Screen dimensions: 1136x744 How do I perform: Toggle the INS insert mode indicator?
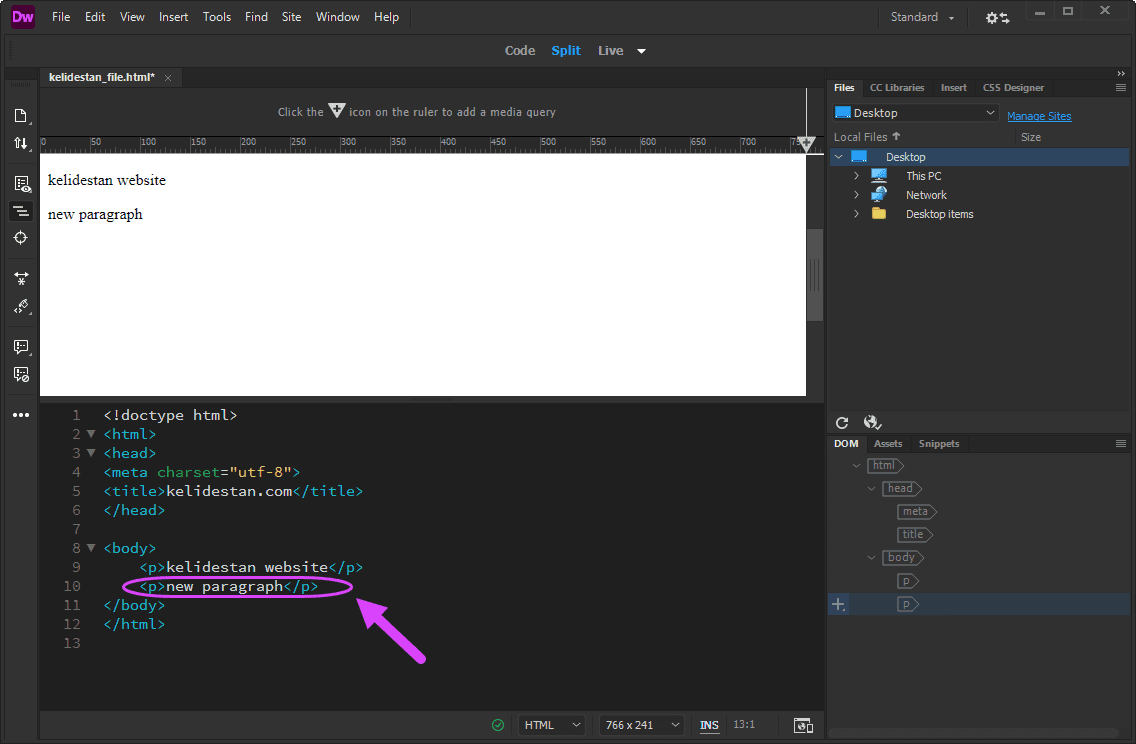(709, 725)
